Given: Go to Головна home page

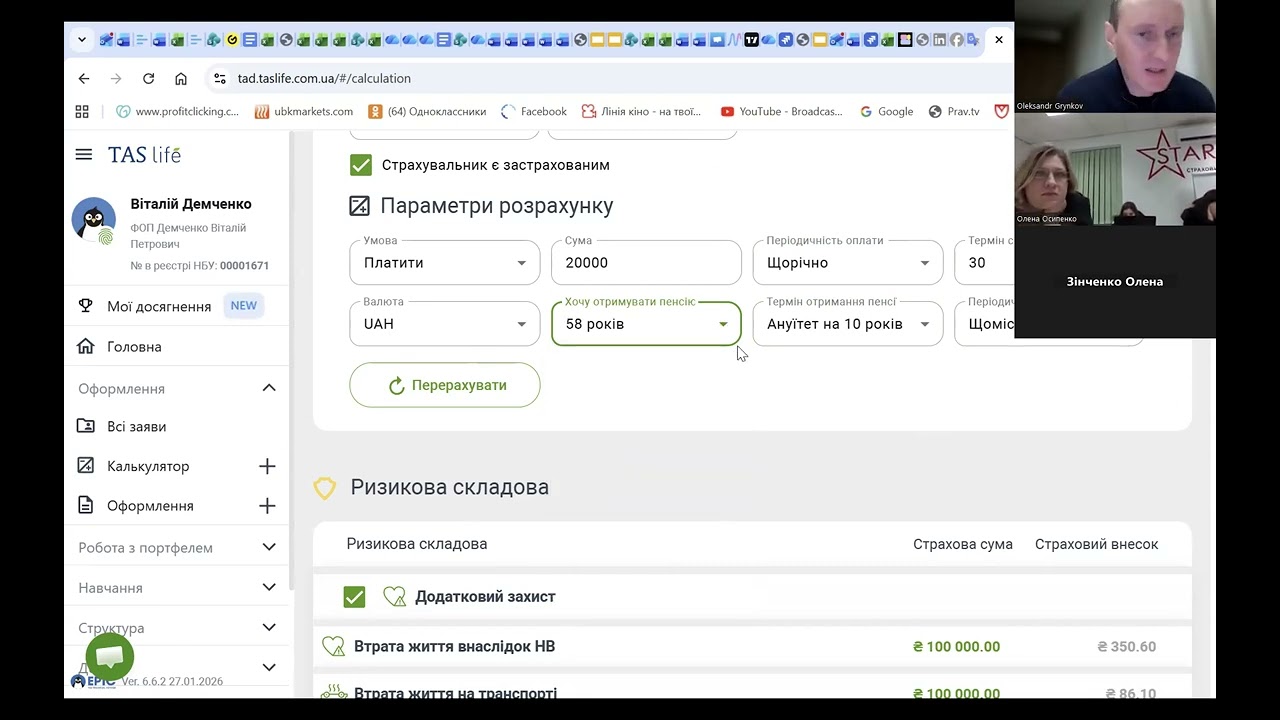Looking at the screenshot, I should 134,346.
